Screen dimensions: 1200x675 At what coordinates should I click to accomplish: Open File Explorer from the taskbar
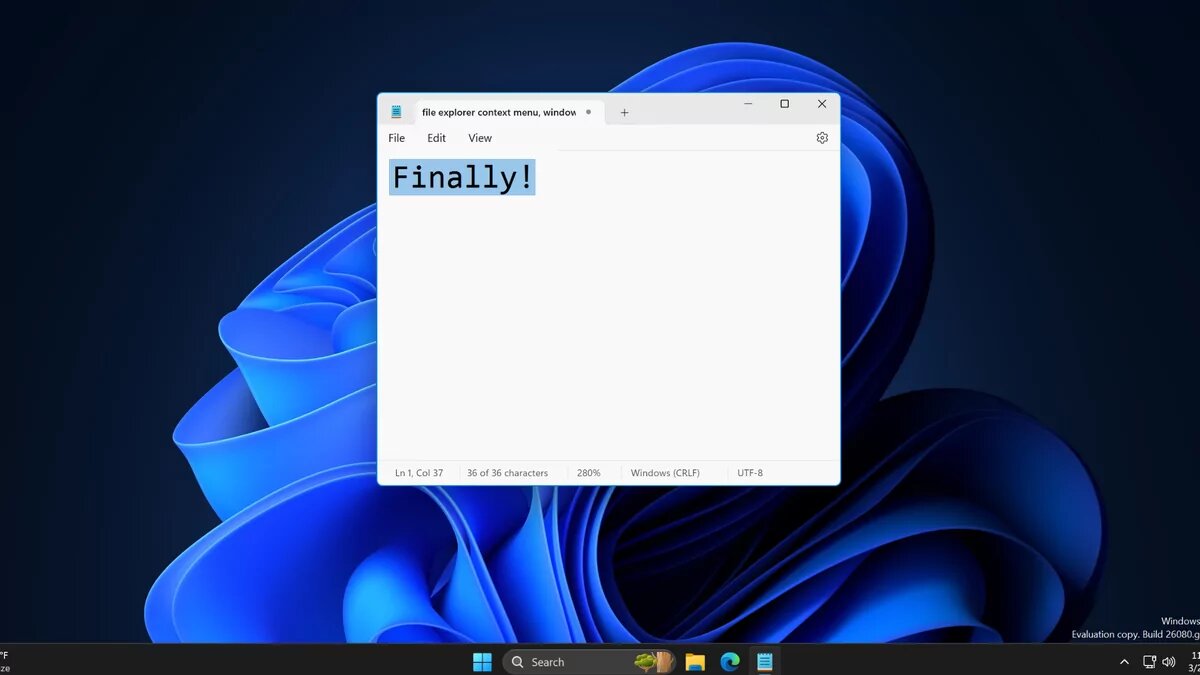coord(695,662)
